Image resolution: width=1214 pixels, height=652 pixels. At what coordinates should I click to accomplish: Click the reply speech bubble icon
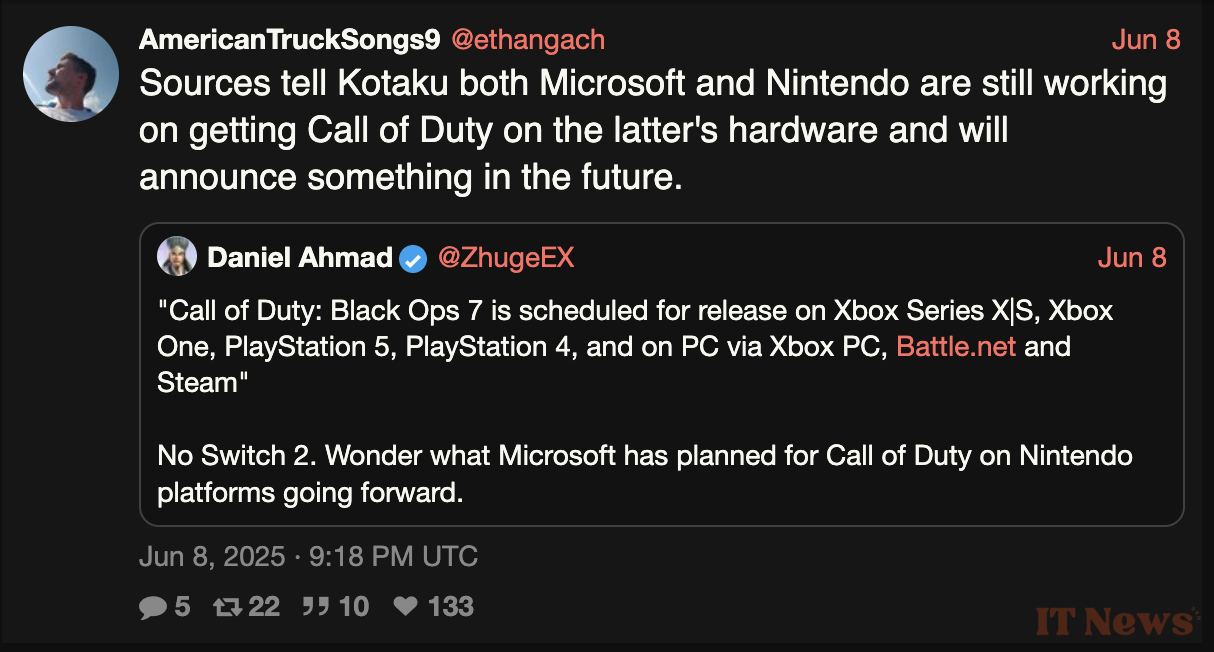[152, 607]
